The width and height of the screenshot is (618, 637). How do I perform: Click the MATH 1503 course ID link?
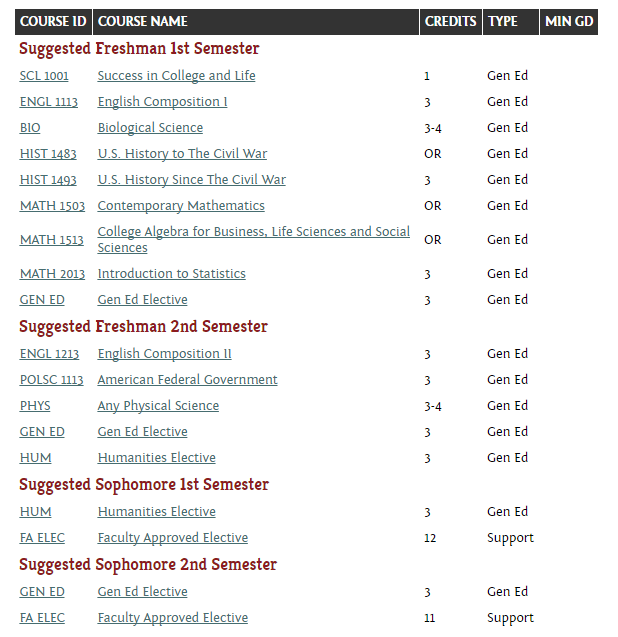(52, 206)
